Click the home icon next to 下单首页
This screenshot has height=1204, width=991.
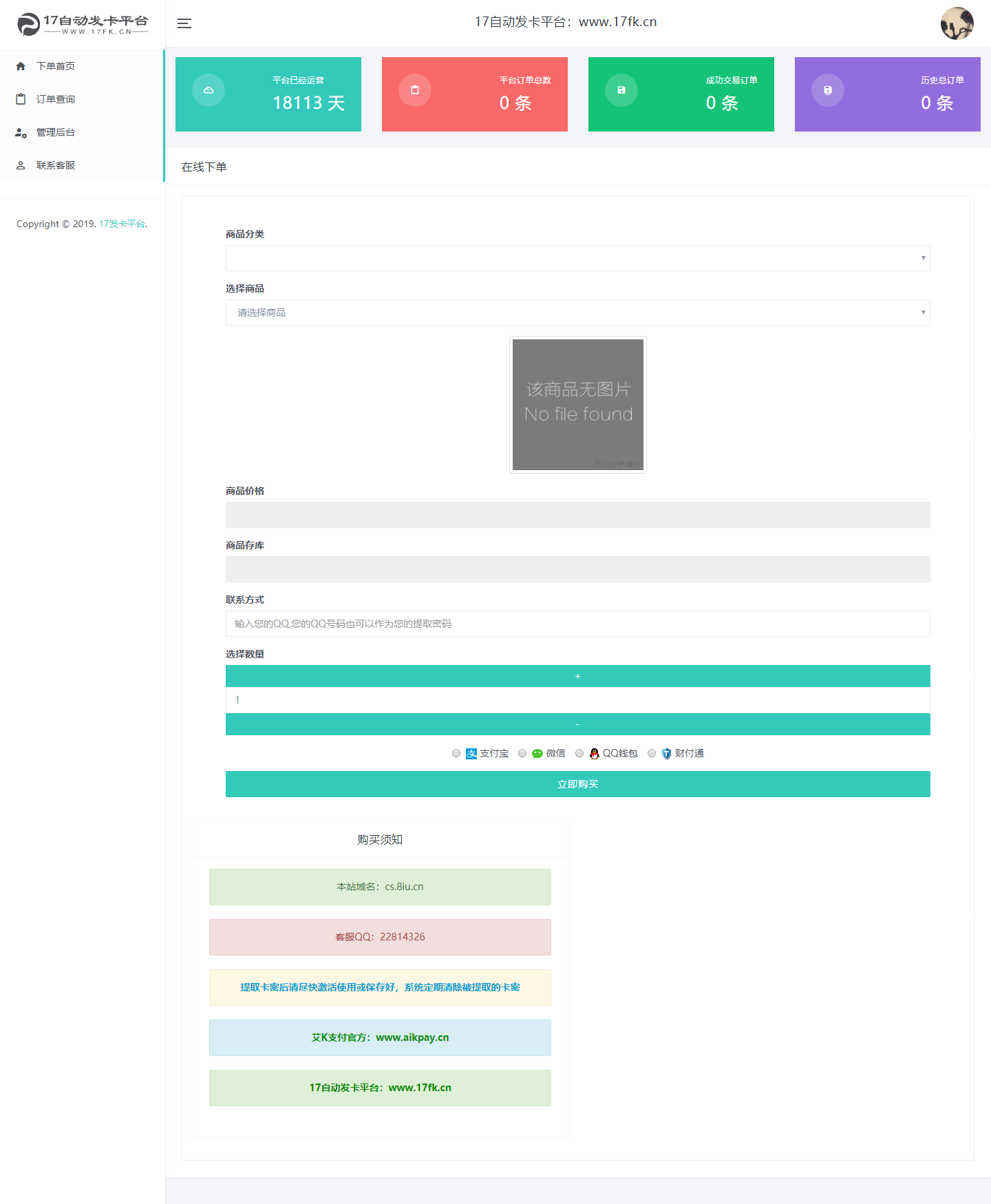[x=21, y=66]
